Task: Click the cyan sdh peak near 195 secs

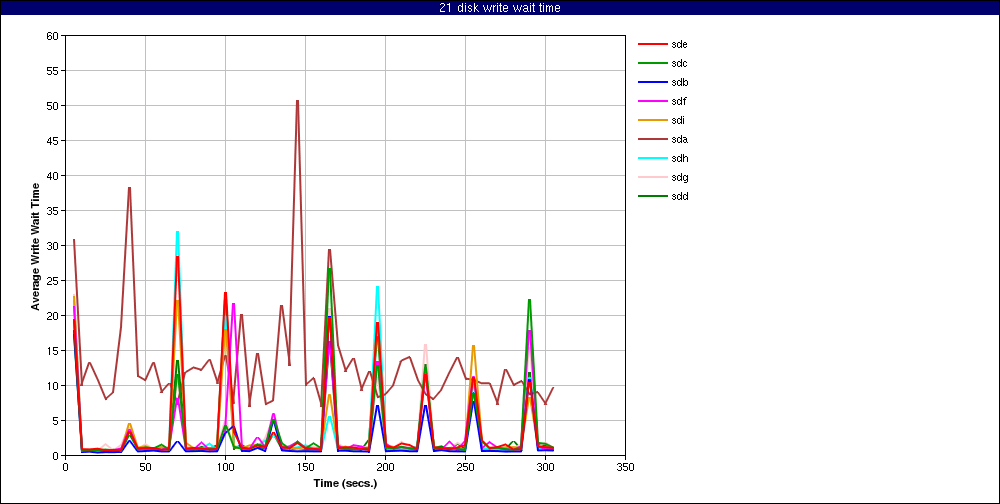Action: pyautogui.click(x=378, y=287)
